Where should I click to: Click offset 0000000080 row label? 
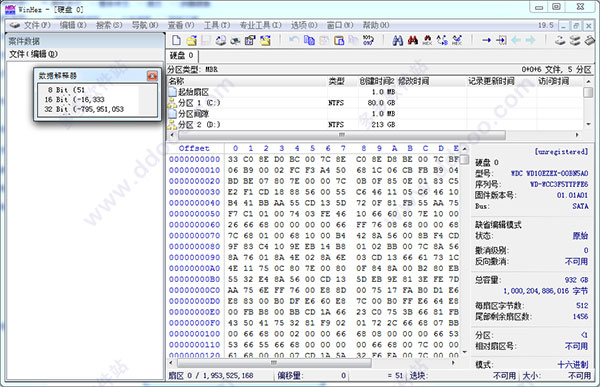click(194, 247)
